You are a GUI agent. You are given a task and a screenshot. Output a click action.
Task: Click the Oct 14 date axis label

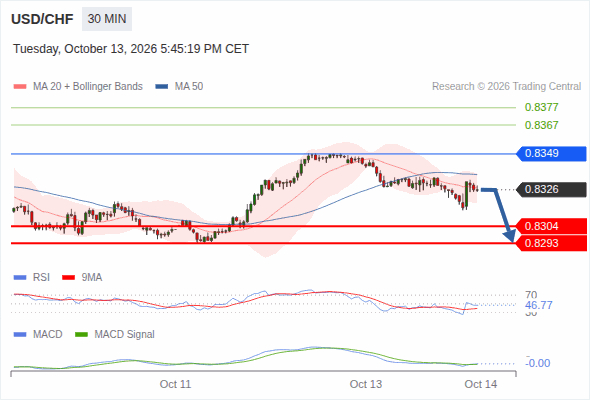pyautogui.click(x=481, y=384)
